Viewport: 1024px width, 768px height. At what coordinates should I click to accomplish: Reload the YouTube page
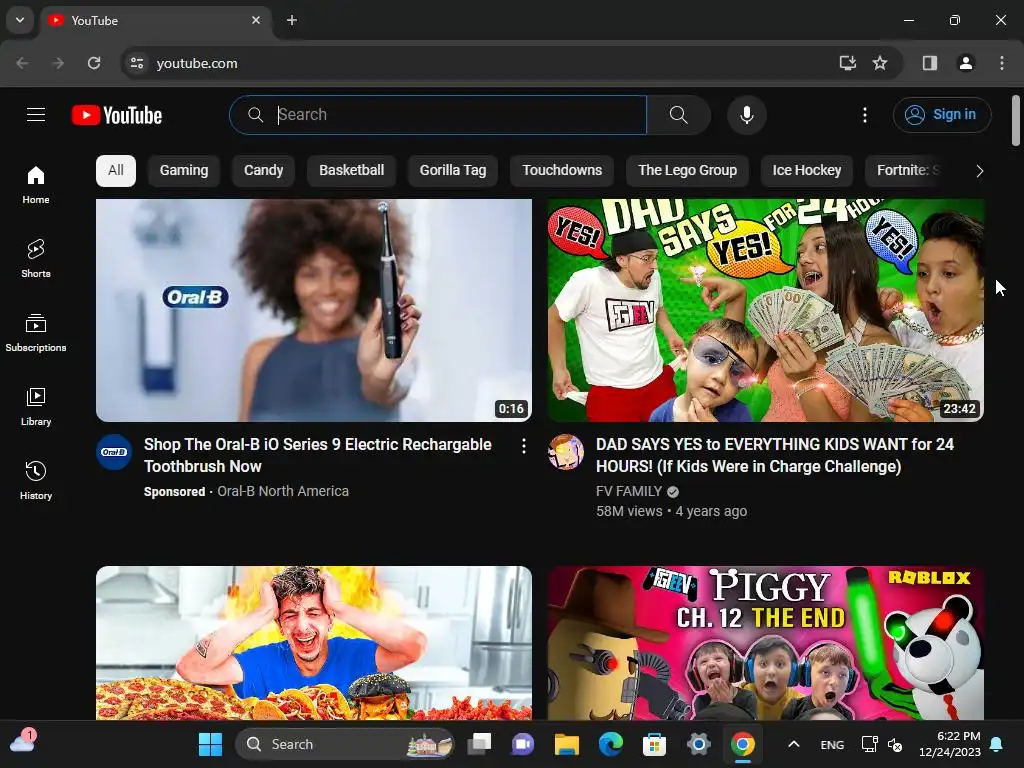point(94,63)
